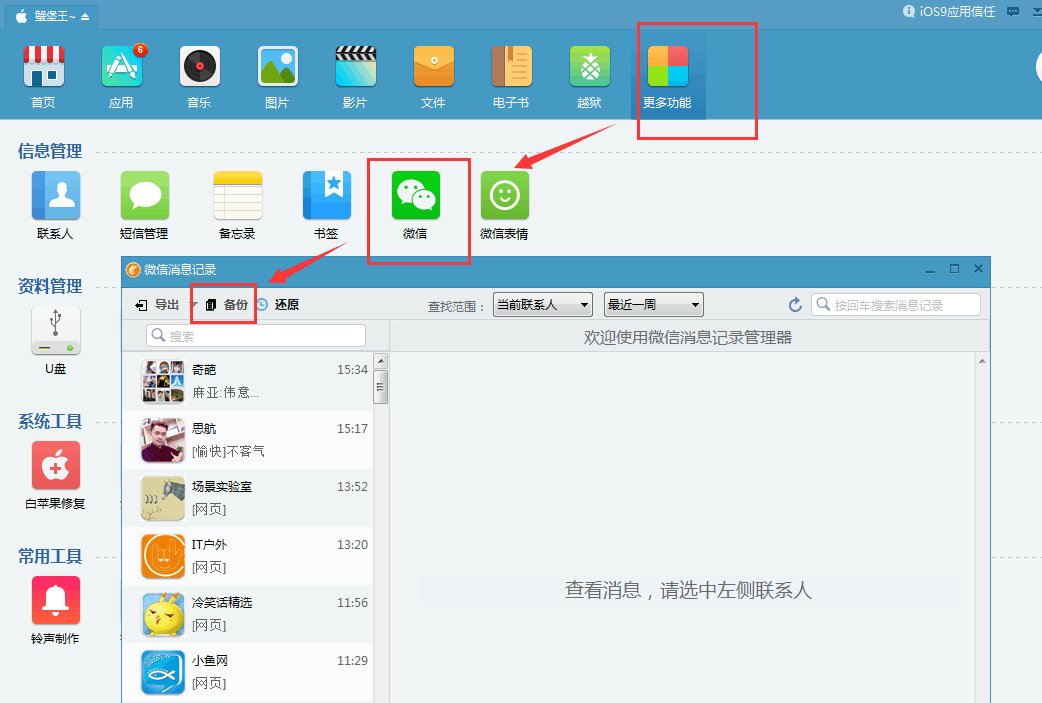Open 短信管理 SMS management
Image resolution: width=1042 pixels, height=703 pixels.
(144, 205)
